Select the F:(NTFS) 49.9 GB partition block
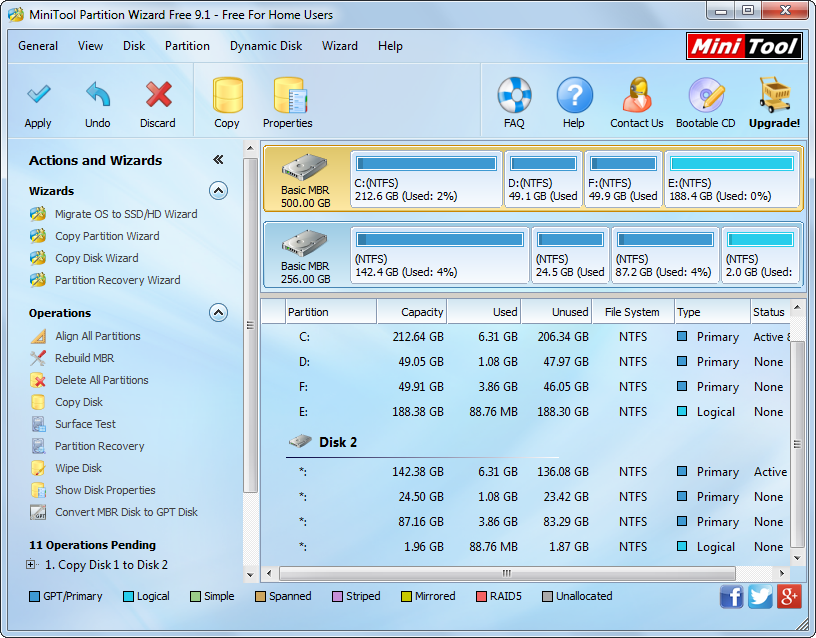The height and width of the screenshot is (638, 816). pyautogui.click(x=623, y=179)
